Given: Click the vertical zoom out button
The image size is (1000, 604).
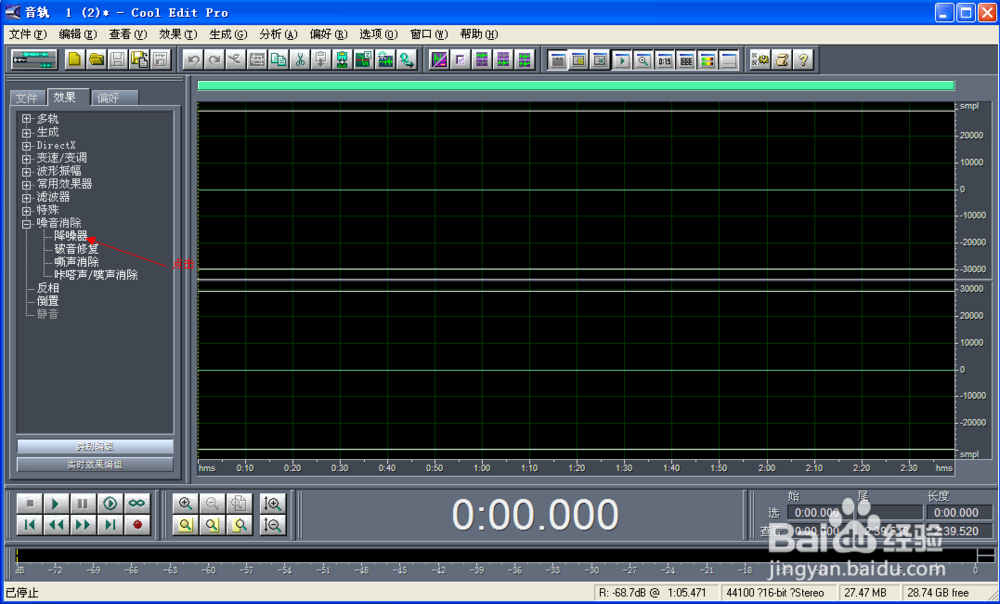Looking at the screenshot, I should coord(272,525).
